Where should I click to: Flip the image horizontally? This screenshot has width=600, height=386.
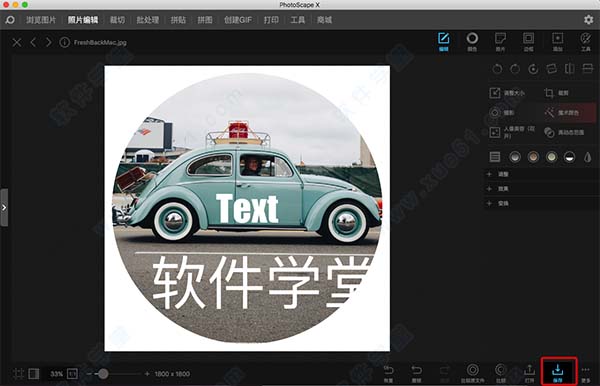(x=569, y=69)
